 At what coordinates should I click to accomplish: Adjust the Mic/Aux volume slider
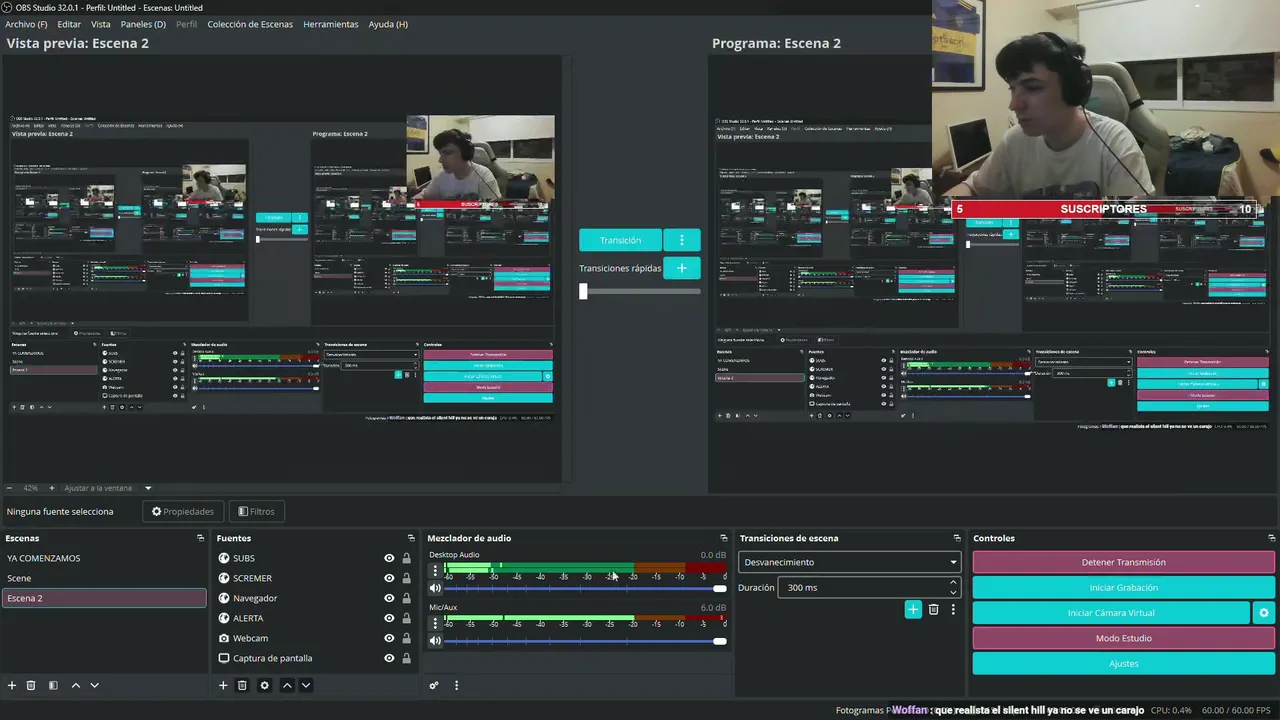(x=586, y=640)
